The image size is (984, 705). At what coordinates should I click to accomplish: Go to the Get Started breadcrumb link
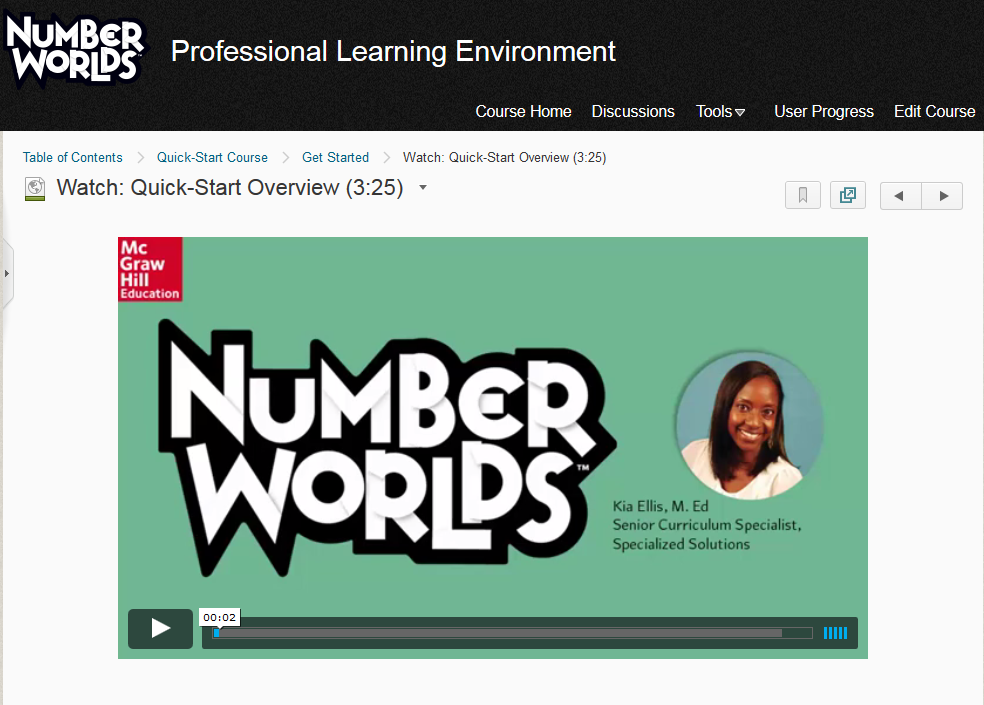[335, 158]
